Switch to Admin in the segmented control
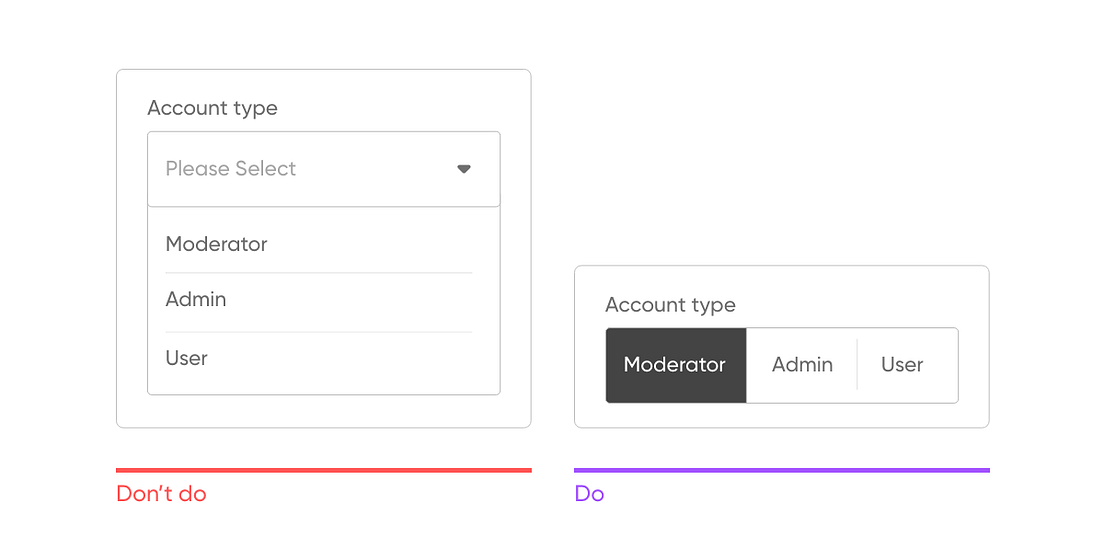Image resolution: width=1104 pixels, height=558 pixels. (802, 365)
